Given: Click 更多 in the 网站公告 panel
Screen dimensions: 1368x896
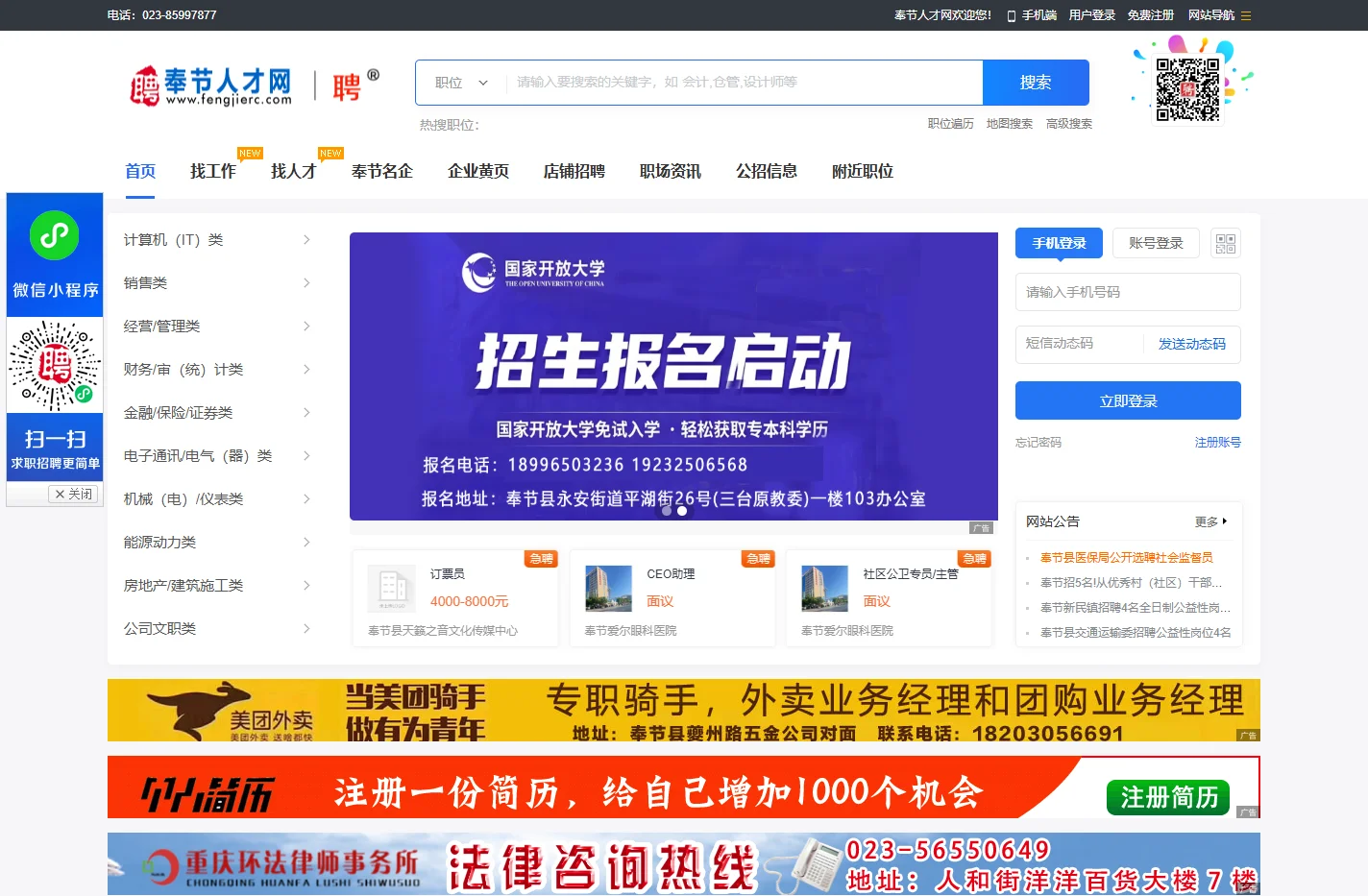Looking at the screenshot, I should pos(1210,521).
